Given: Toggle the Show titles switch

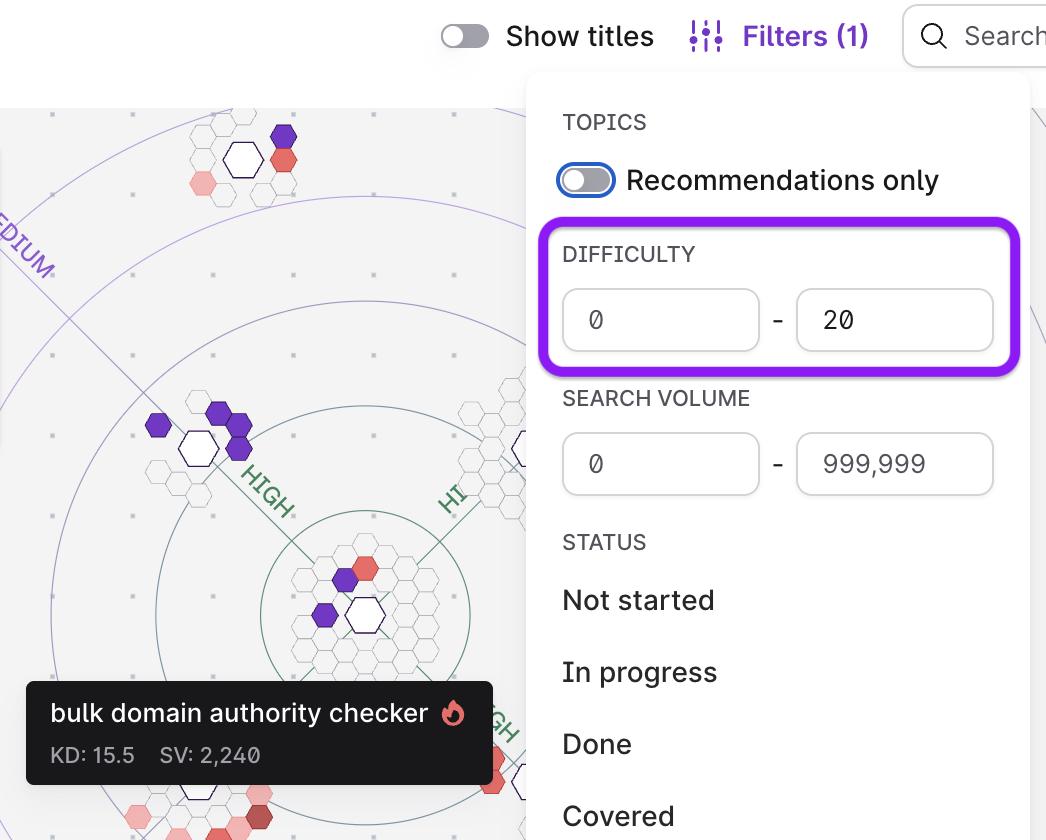Looking at the screenshot, I should (465, 37).
